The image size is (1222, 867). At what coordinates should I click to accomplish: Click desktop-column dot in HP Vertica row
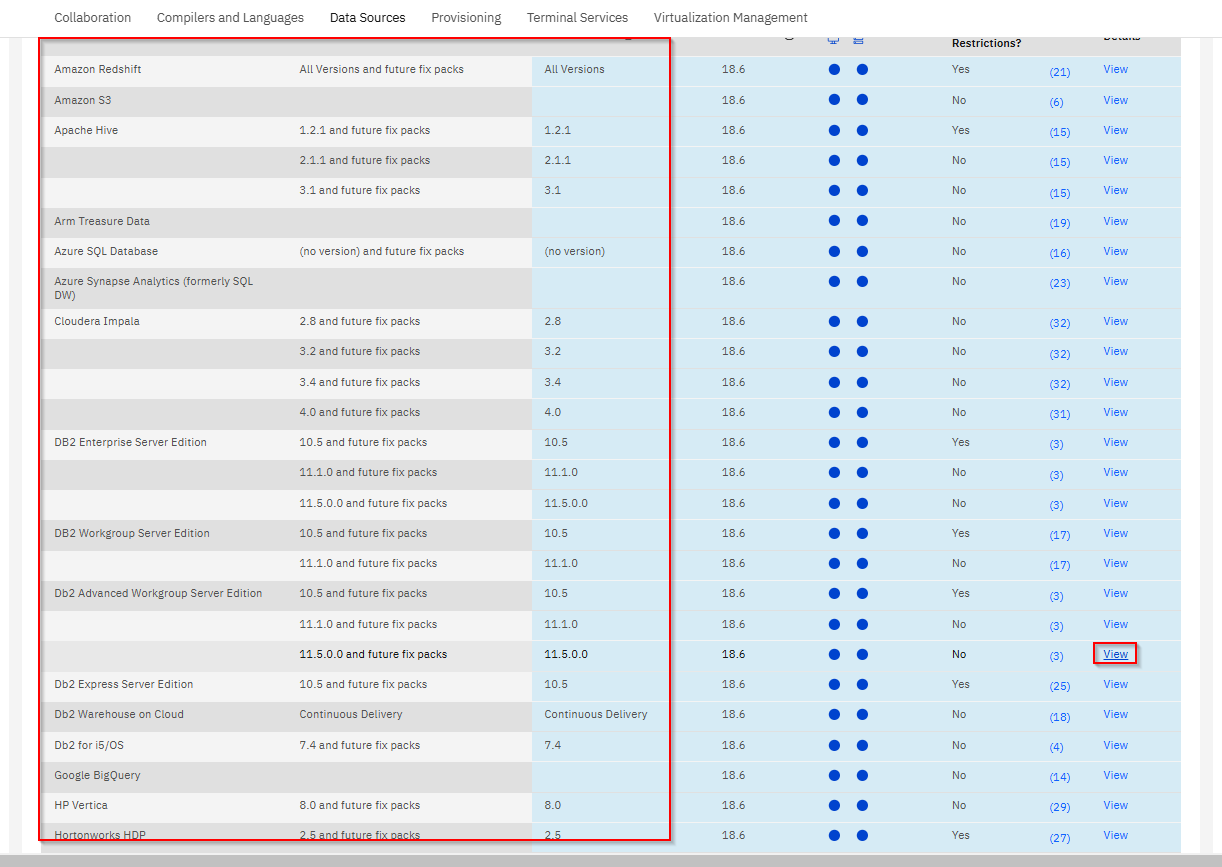coord(834,805)
